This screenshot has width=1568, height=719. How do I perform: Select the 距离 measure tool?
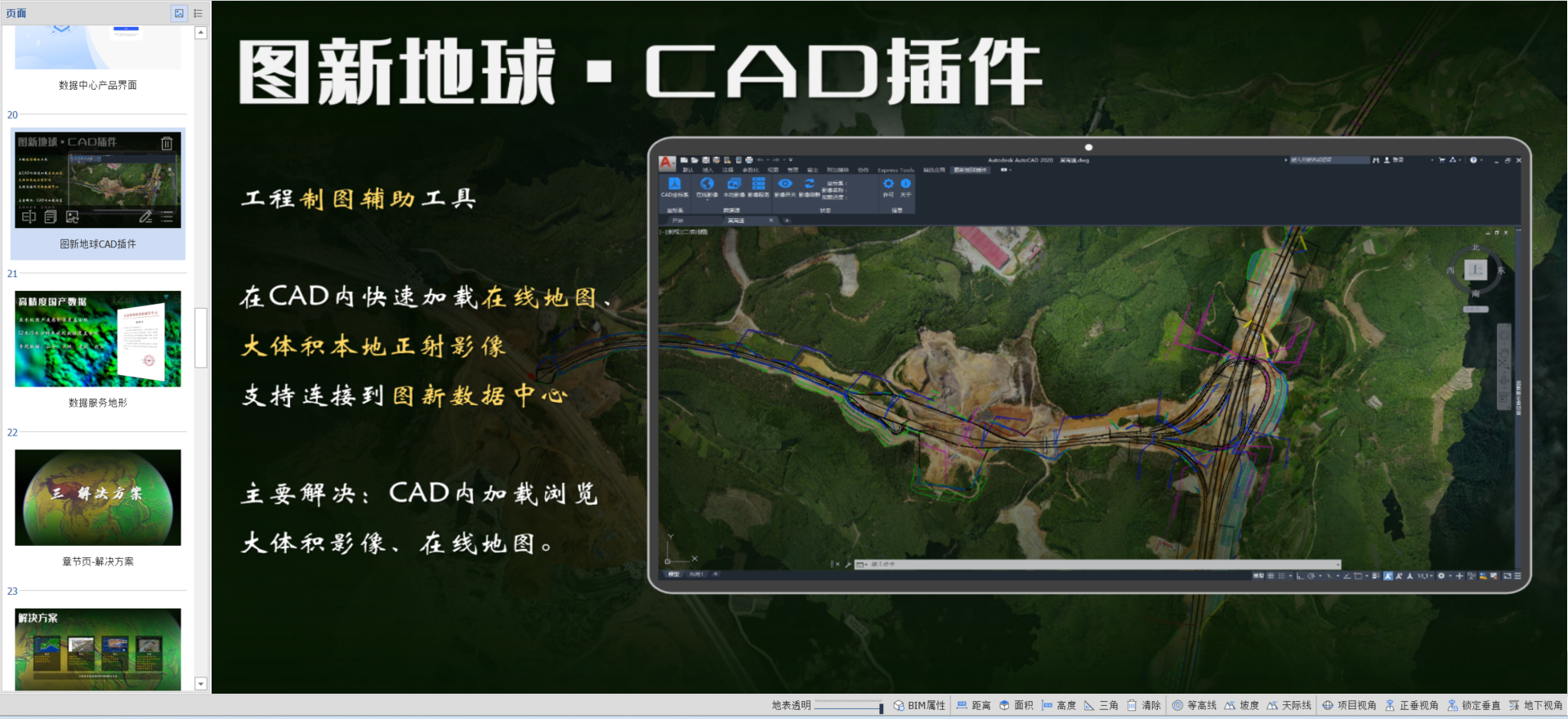(974, 705)
